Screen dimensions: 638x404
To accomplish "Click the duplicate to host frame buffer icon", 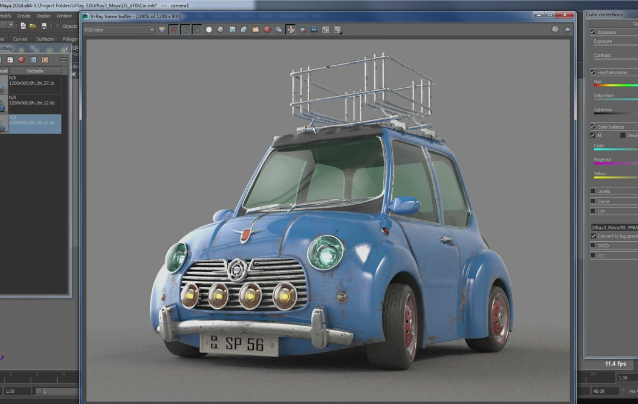I will point(279,30).
